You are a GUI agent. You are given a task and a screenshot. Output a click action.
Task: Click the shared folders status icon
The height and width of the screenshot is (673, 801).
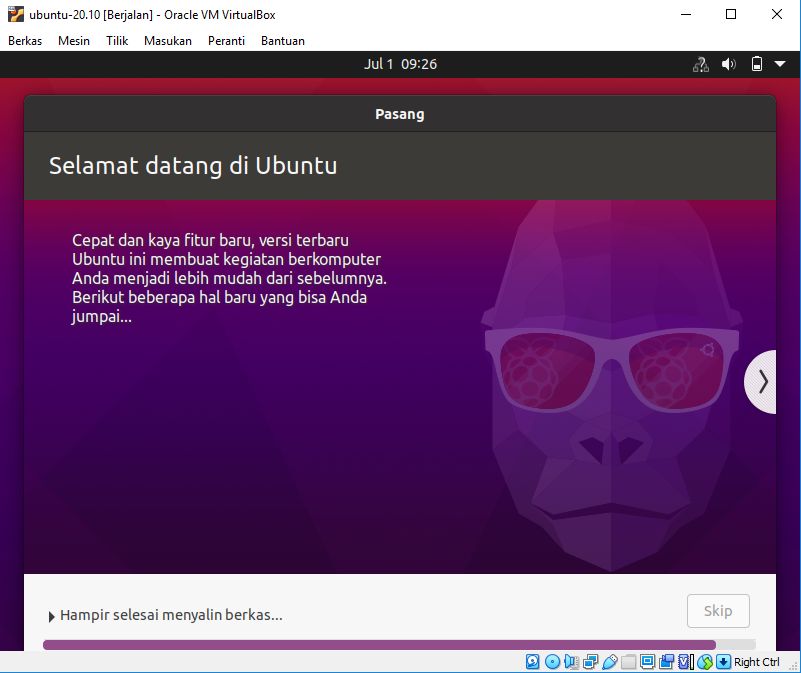point(628,662)
